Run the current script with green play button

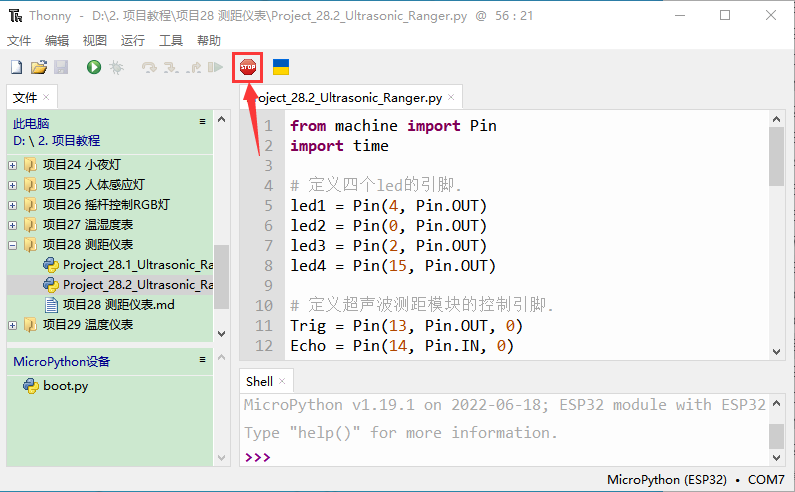93,67
